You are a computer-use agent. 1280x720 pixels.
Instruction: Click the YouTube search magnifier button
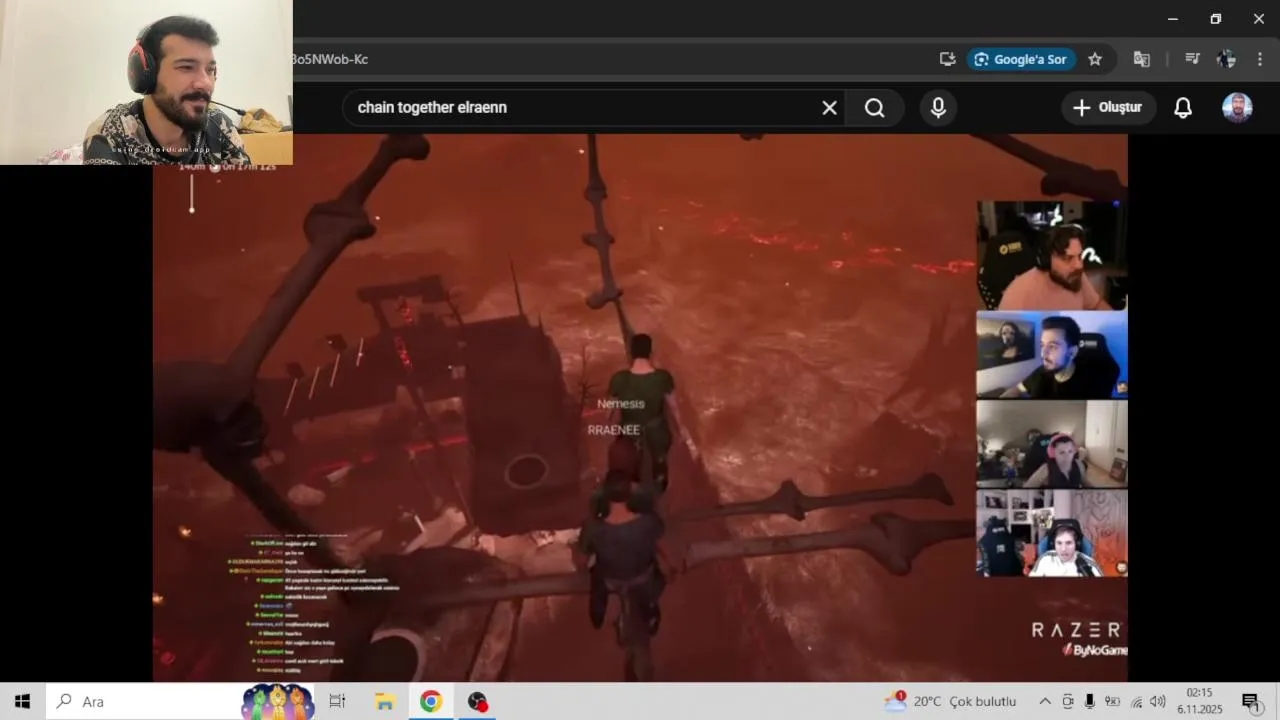[x=875, y=108]
